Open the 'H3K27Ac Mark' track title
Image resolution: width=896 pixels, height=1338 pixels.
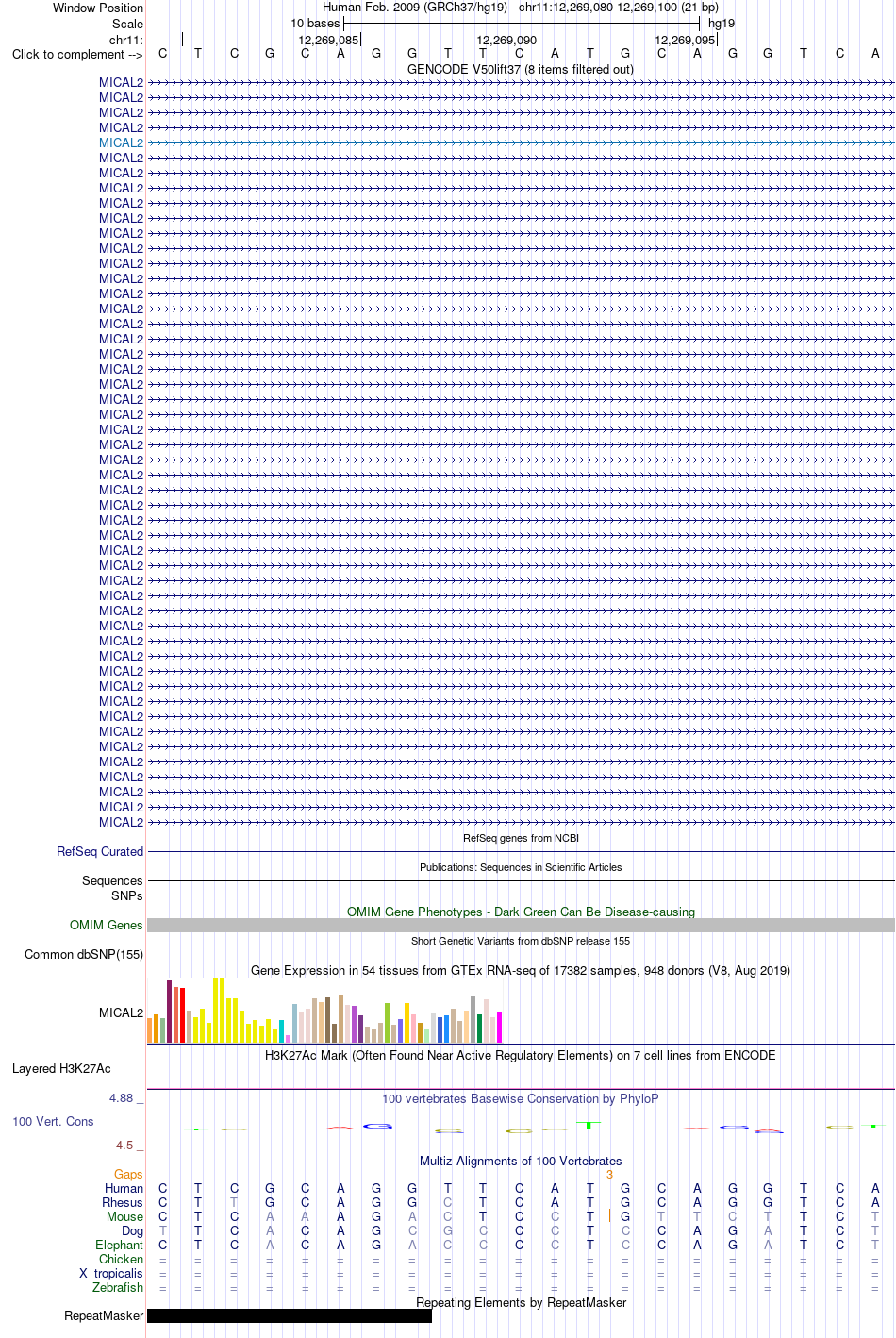point(521,1055)
